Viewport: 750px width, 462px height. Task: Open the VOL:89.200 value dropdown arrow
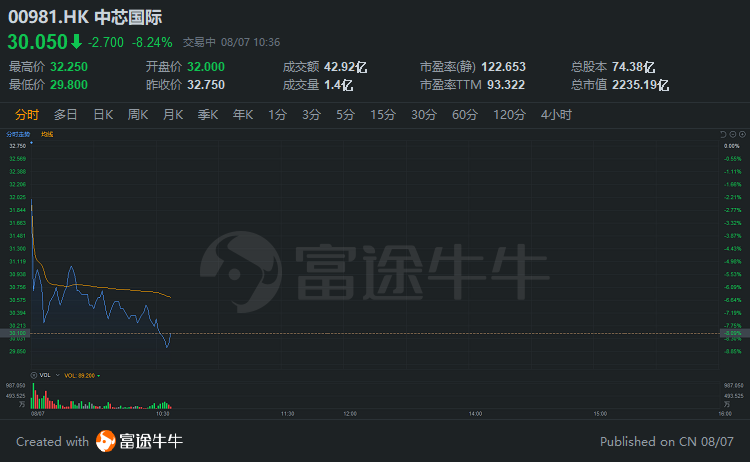coord(99,376)
